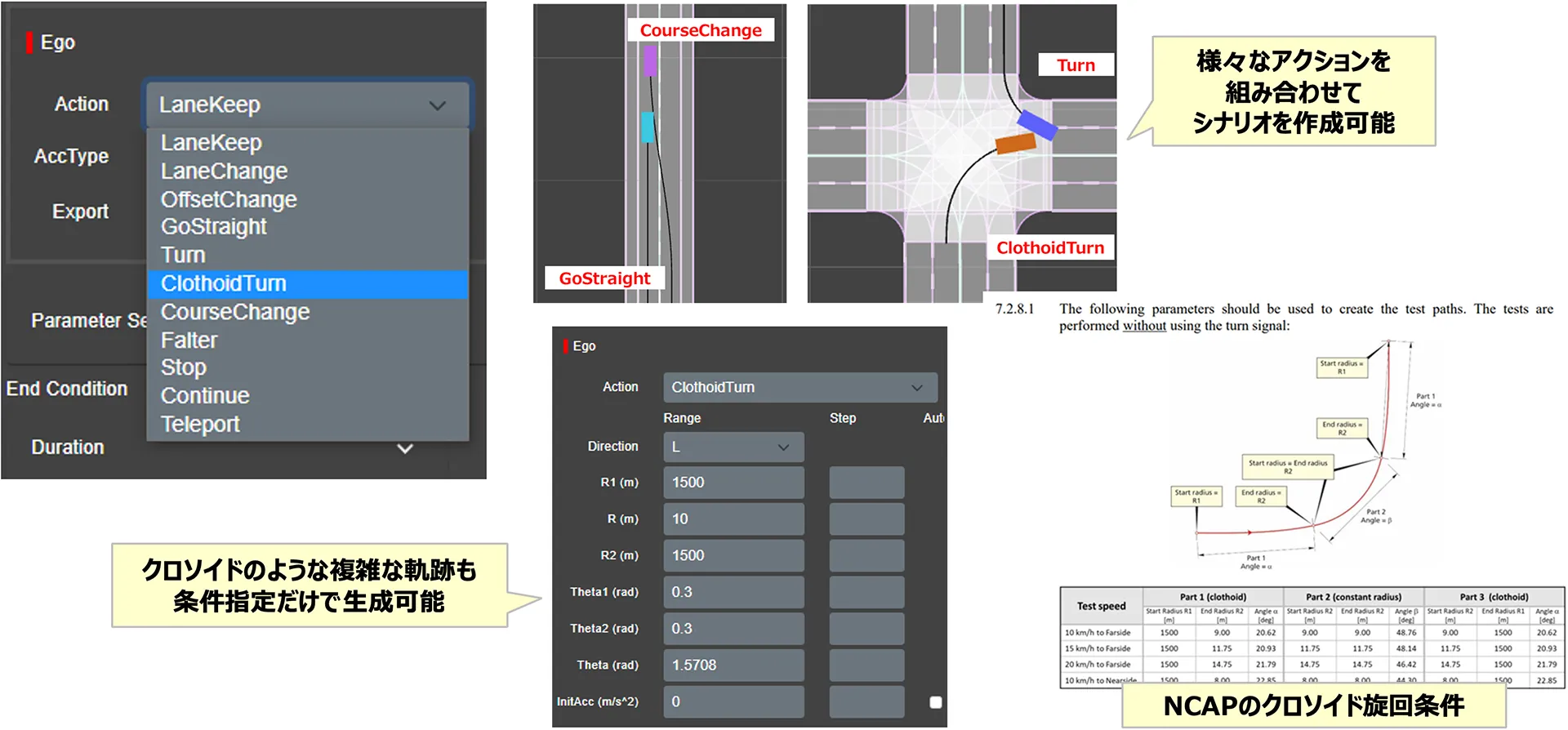Open the LaneKeep Action dropdown
1568x730 pixels.
pos(306,105)
